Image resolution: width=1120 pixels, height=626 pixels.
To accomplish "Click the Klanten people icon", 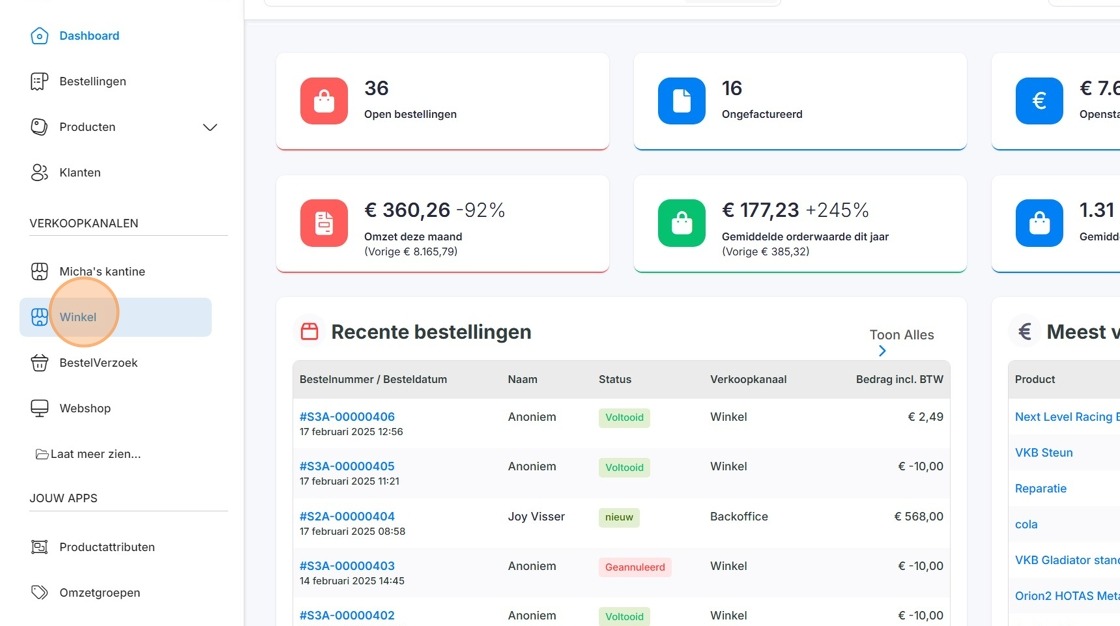I will pyautogui.click(x=39, y=173).
